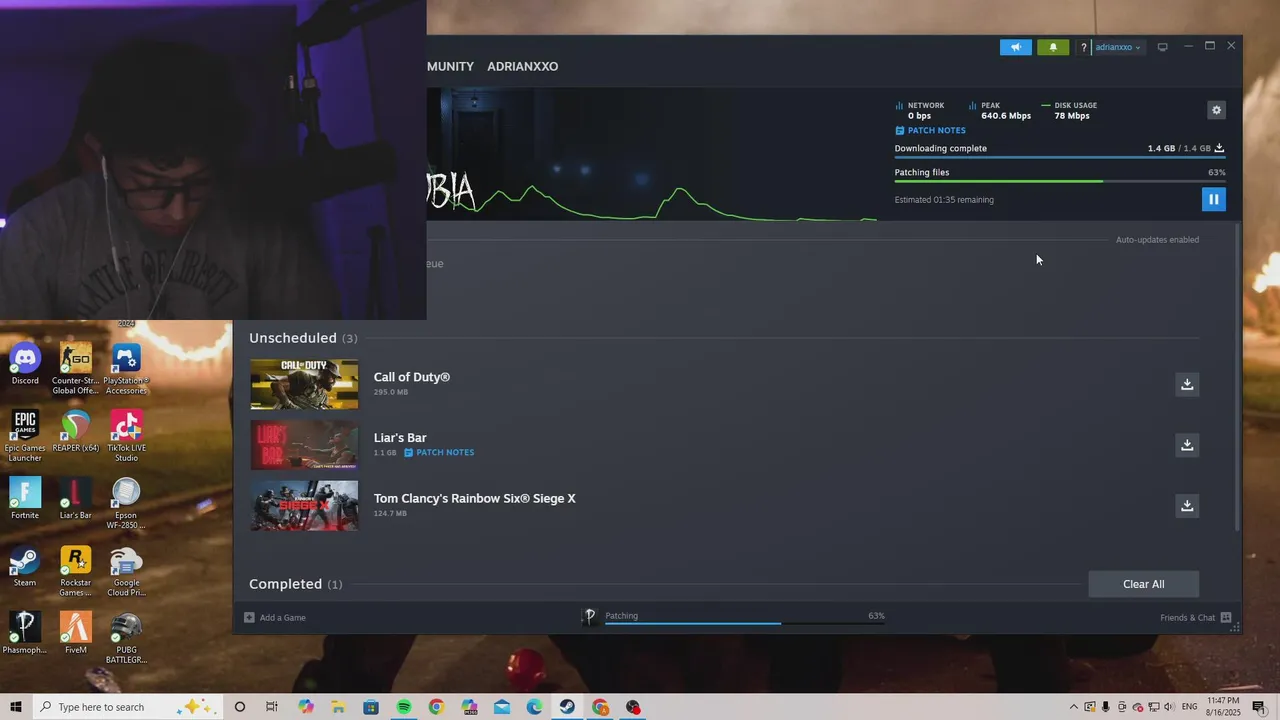
Task: Click the bottom Patching status progress bar
Action: (745, 623)
